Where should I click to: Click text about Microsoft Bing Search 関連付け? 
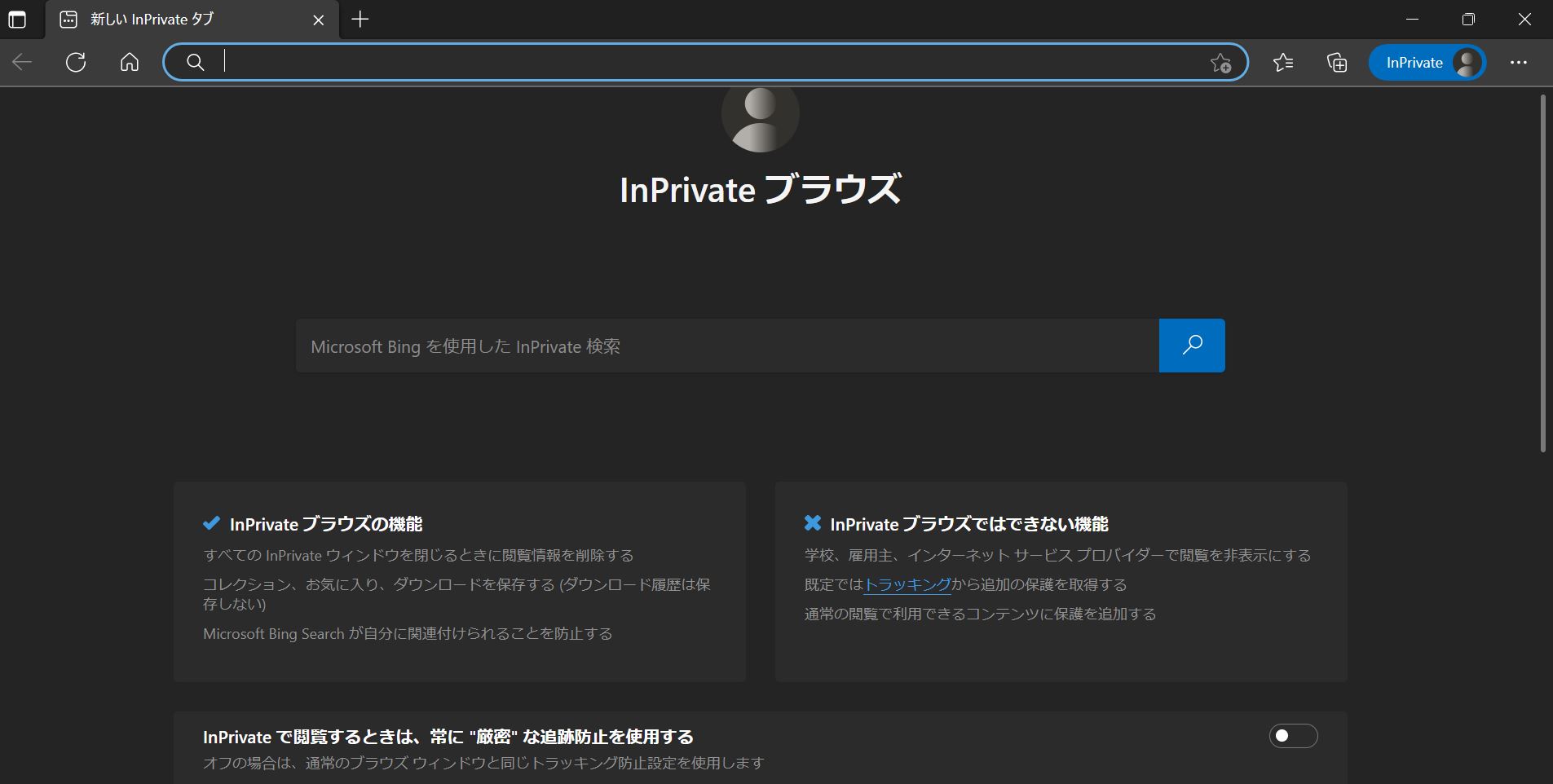click(x=408, y=633)
